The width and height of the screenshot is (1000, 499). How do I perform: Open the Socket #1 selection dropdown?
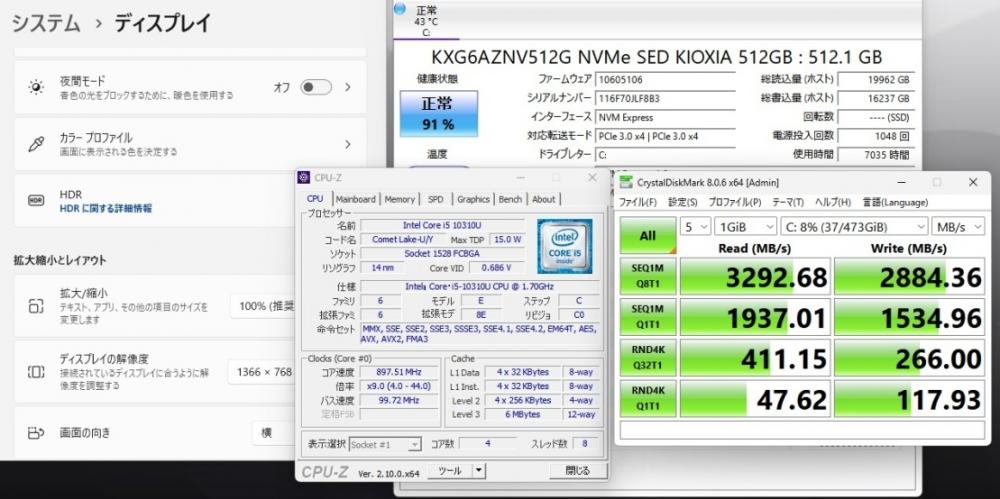click(x=385, y=444)
